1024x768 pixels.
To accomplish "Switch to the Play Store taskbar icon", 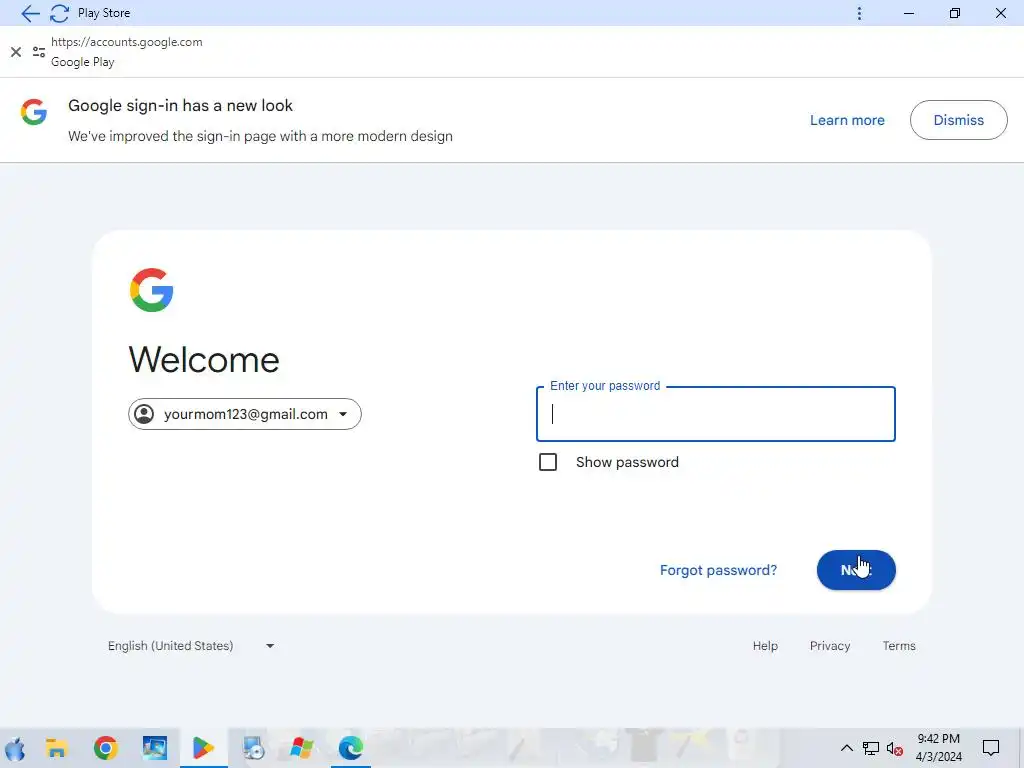I will (203, 748).
